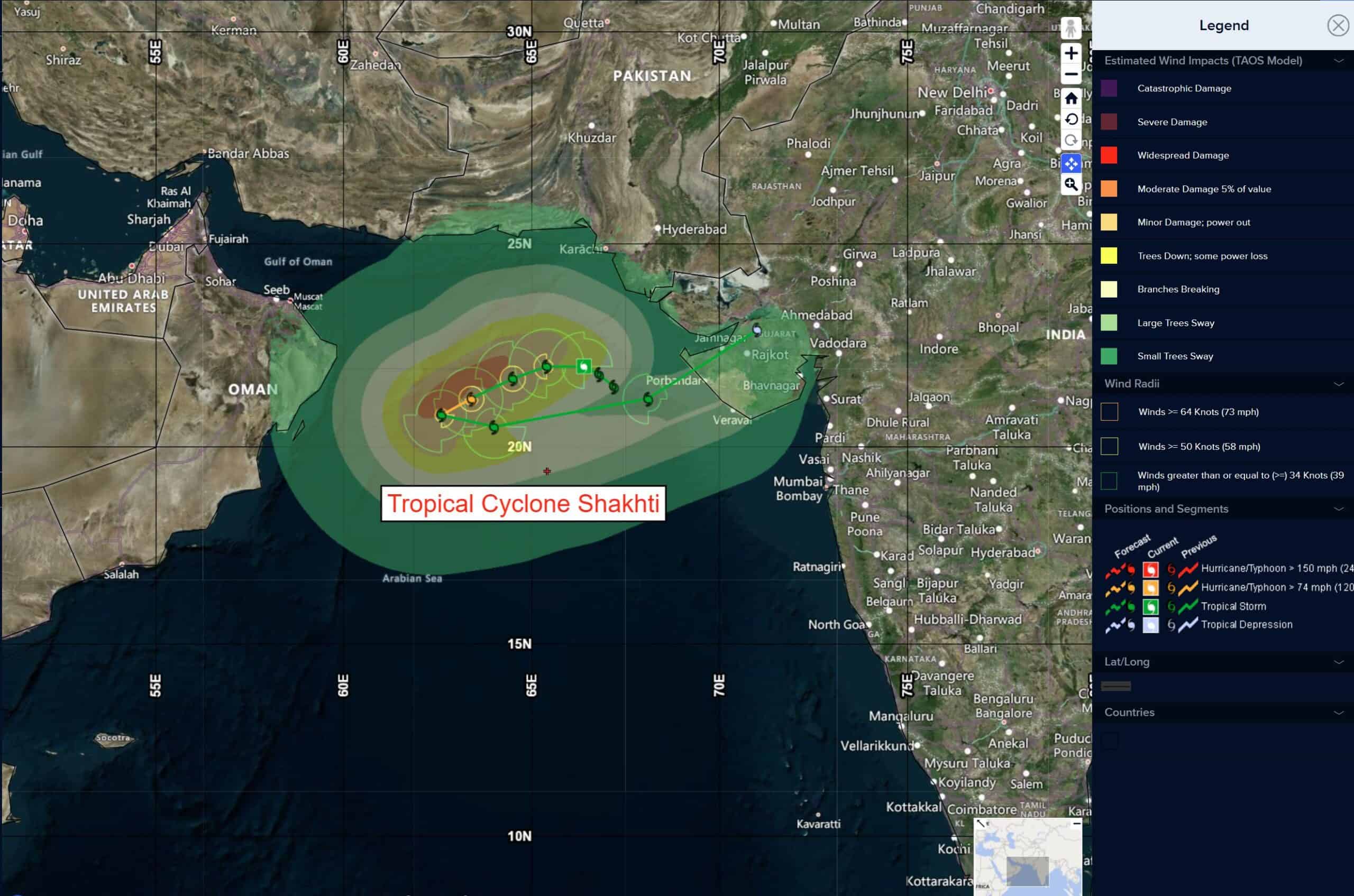Image resolution: width=1354 pixels, height=896 pixels.
Task: Activate the magnifier zoom-in tool
Action: [1071, 184]
